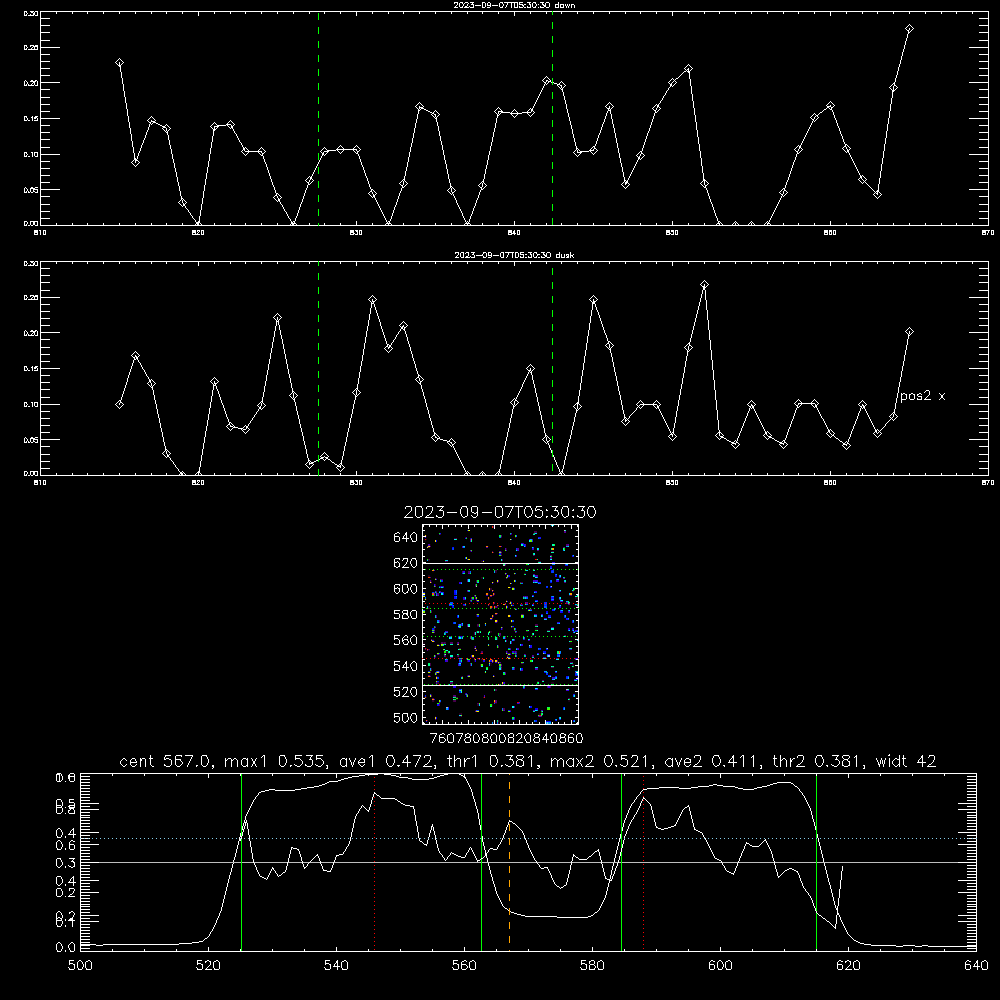This screenshot has width=1000, height=1000.
Task: Click the dusk plot title text
Action: (514, 255)
